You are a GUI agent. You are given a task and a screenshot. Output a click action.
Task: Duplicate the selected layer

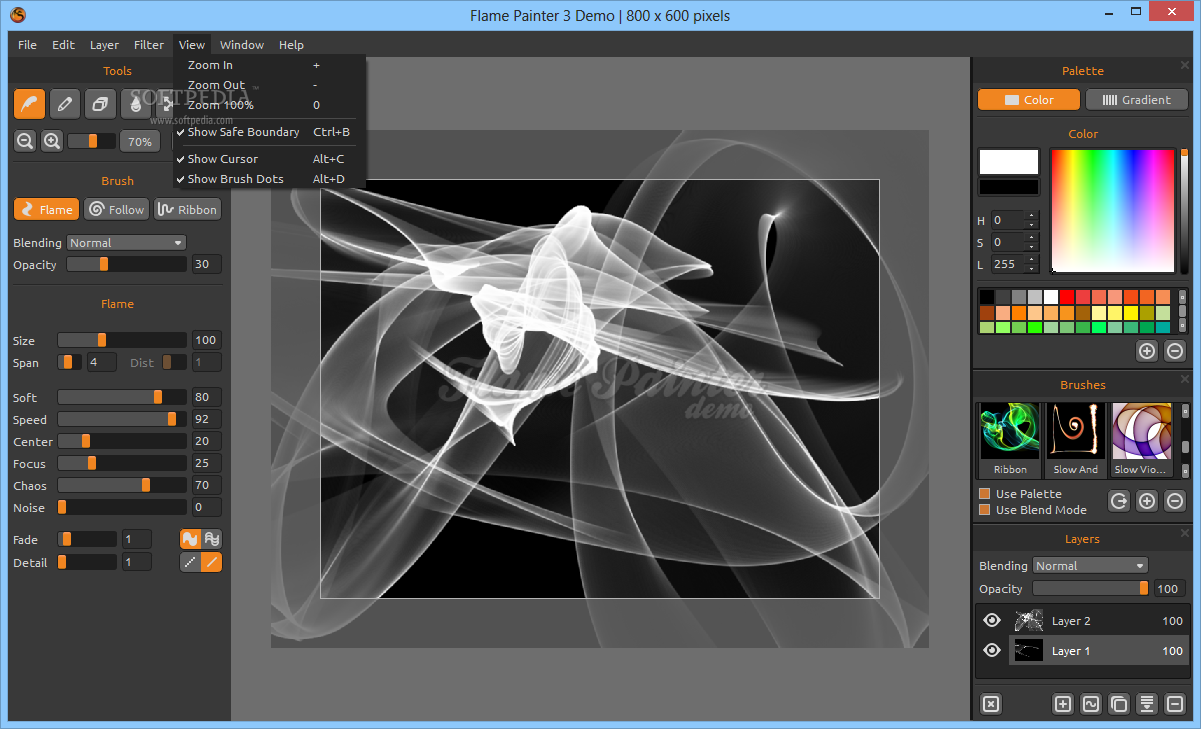pyautogui.click(x=1119, y=704)
